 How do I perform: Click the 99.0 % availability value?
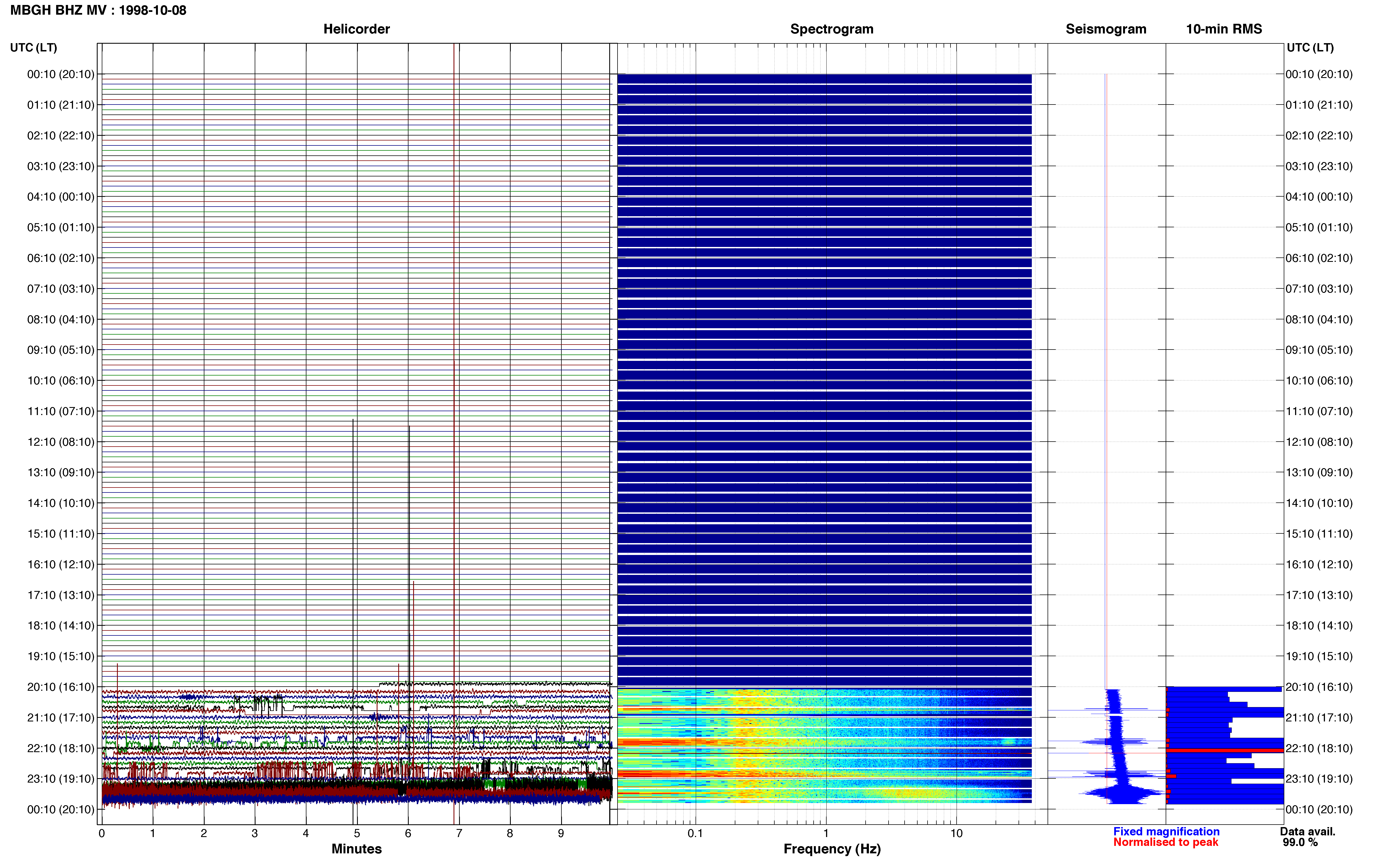(1300, 842)
